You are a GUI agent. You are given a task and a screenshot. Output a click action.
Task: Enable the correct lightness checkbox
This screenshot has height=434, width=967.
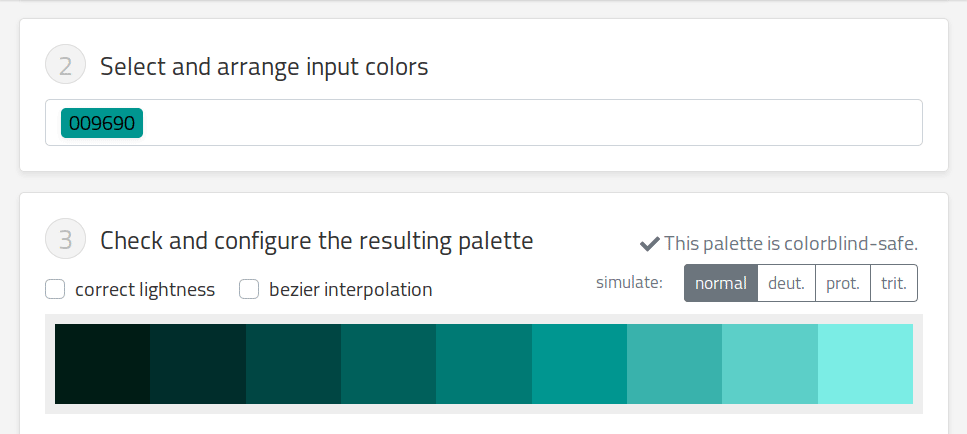pos(55,289)
